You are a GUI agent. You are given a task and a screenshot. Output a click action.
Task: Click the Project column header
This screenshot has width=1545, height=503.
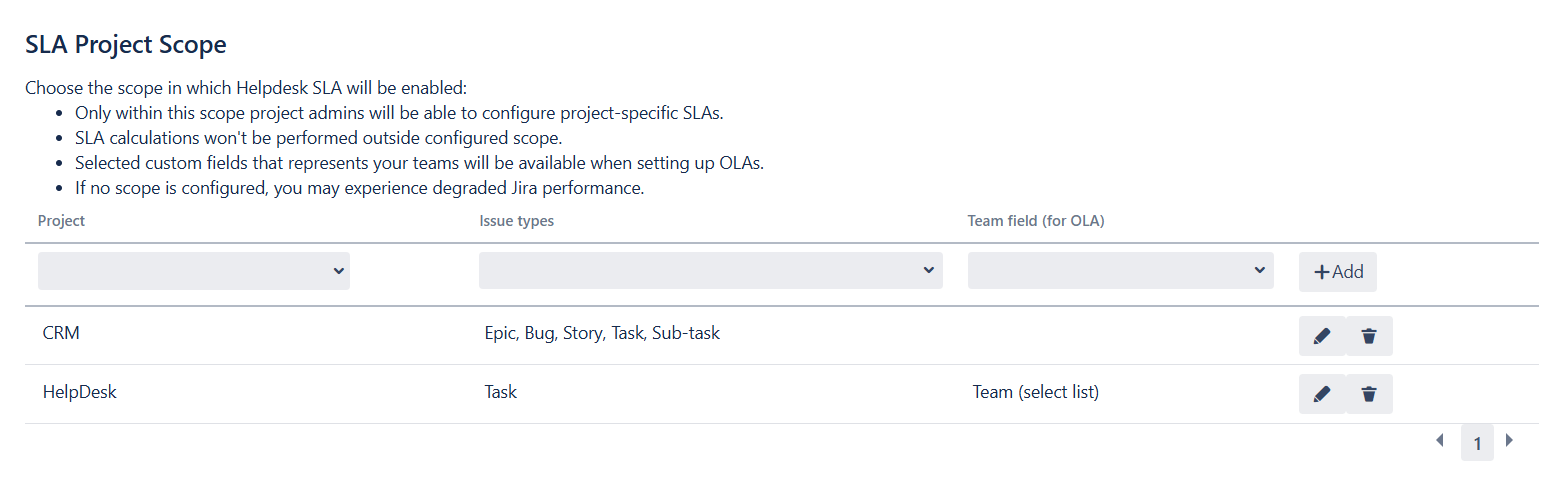click(62, 221)
